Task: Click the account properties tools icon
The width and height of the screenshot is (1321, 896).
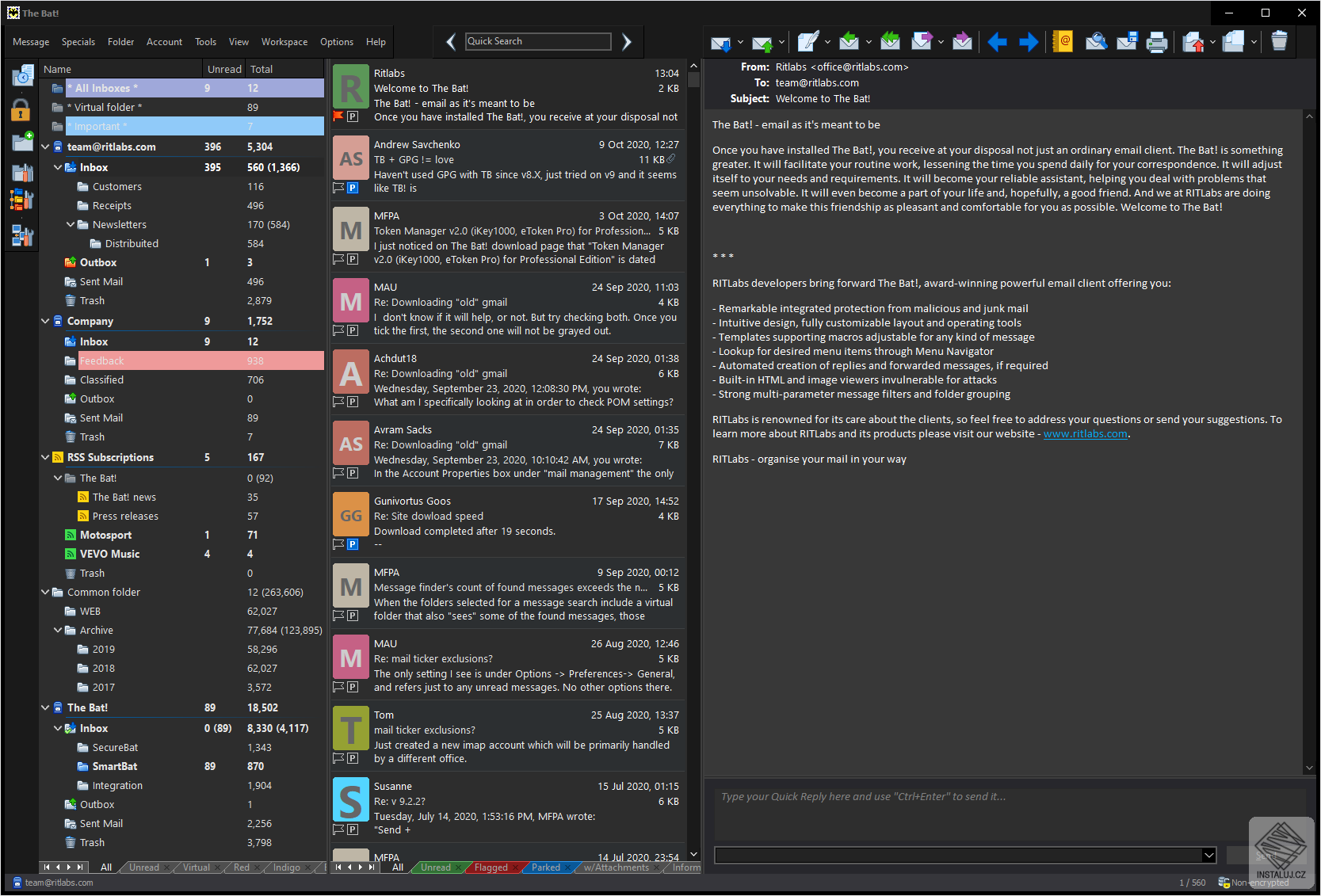Action: point(22,172)
